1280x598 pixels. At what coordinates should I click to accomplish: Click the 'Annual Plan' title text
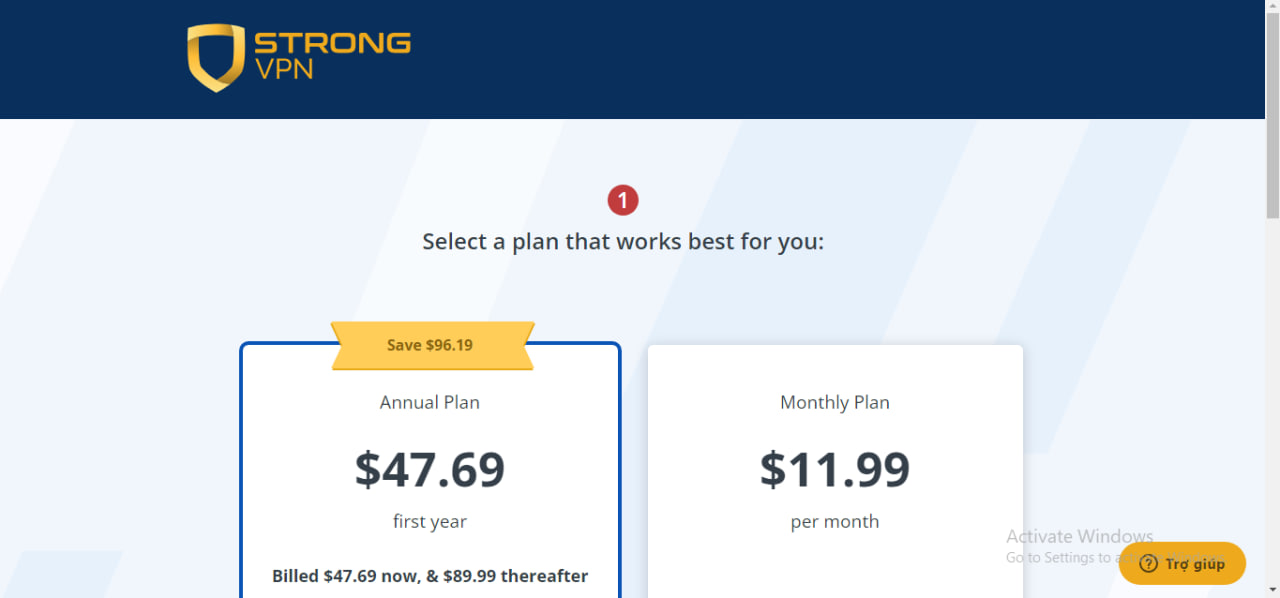tap(429, 402)
